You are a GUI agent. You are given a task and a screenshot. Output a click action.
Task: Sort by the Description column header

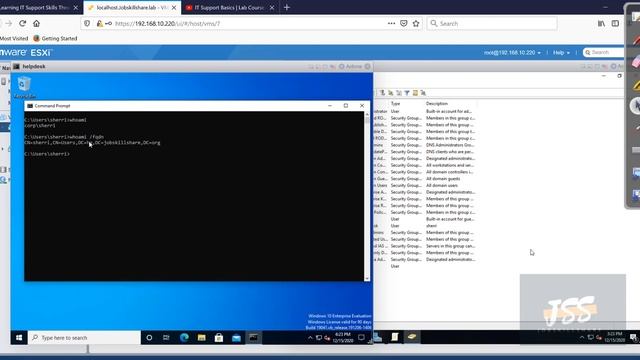click(437, 104)
